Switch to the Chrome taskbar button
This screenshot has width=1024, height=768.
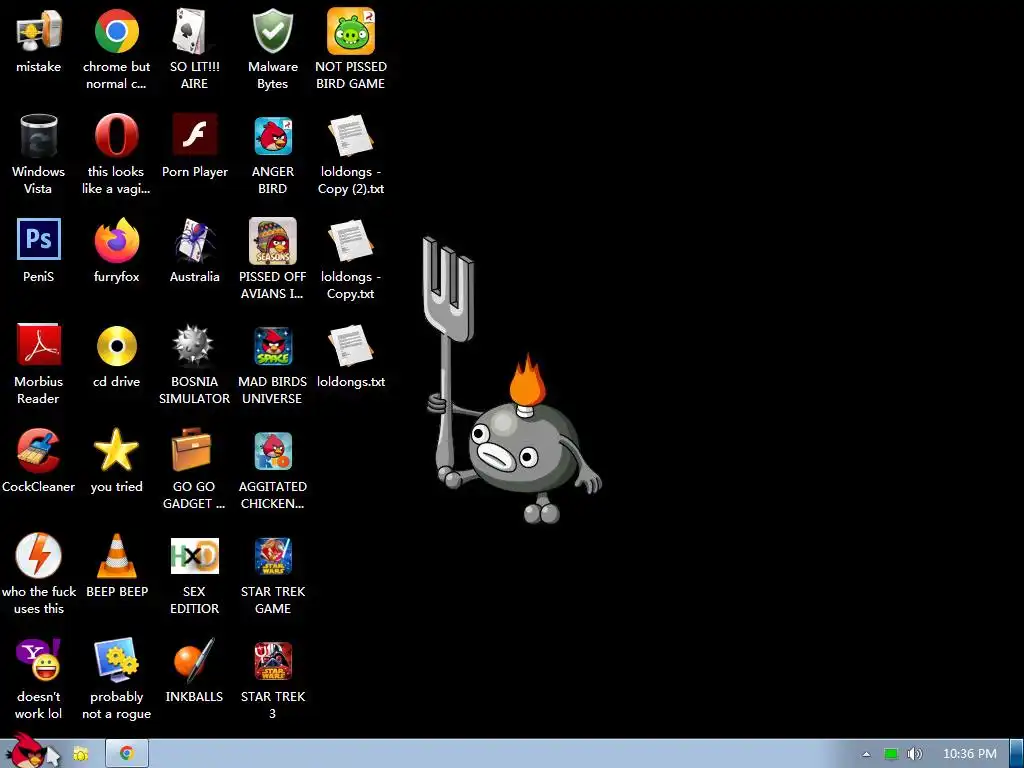[x=127, y=754]
